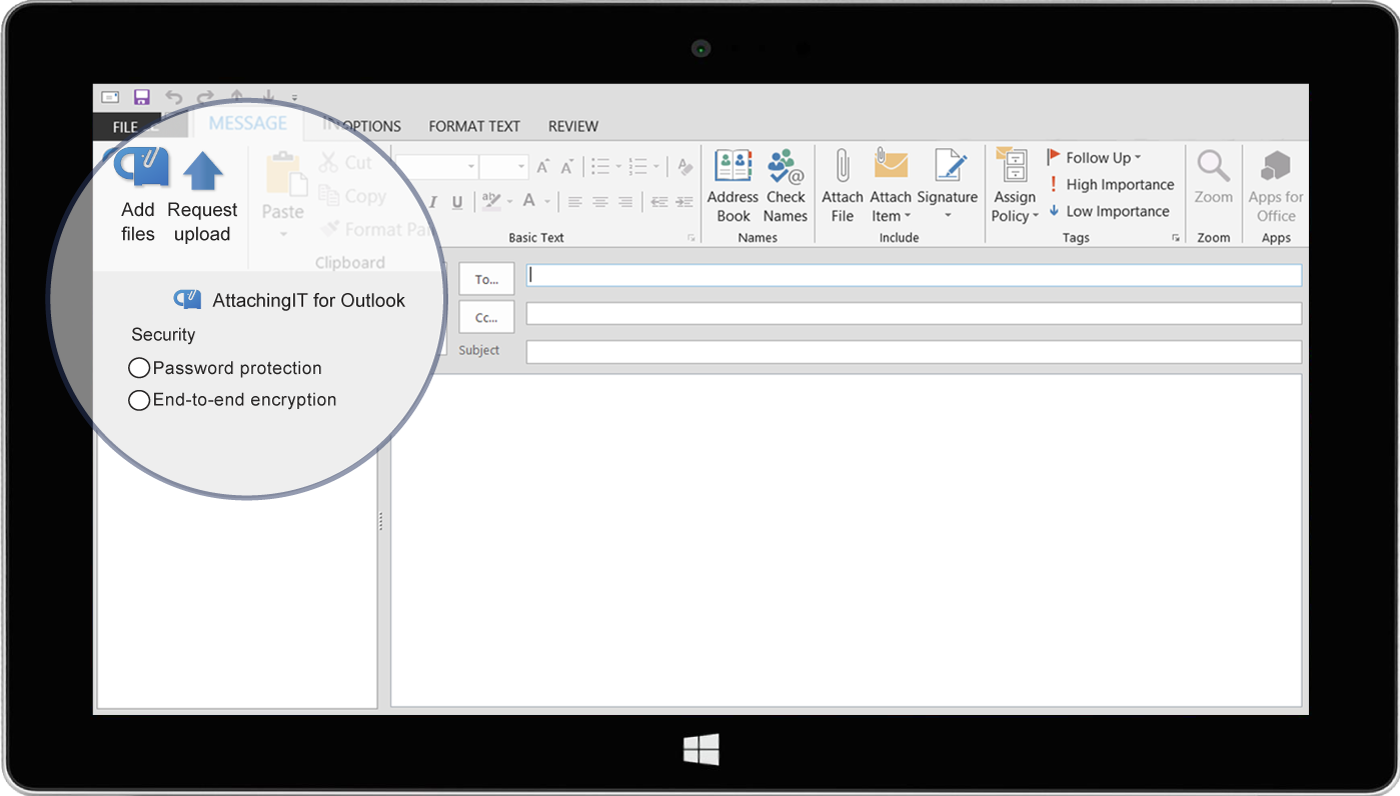The image size is (1400, 796).
Task: Expand the Attach Item dropdown
Action: pyautogui.click(x=890, y=216)
